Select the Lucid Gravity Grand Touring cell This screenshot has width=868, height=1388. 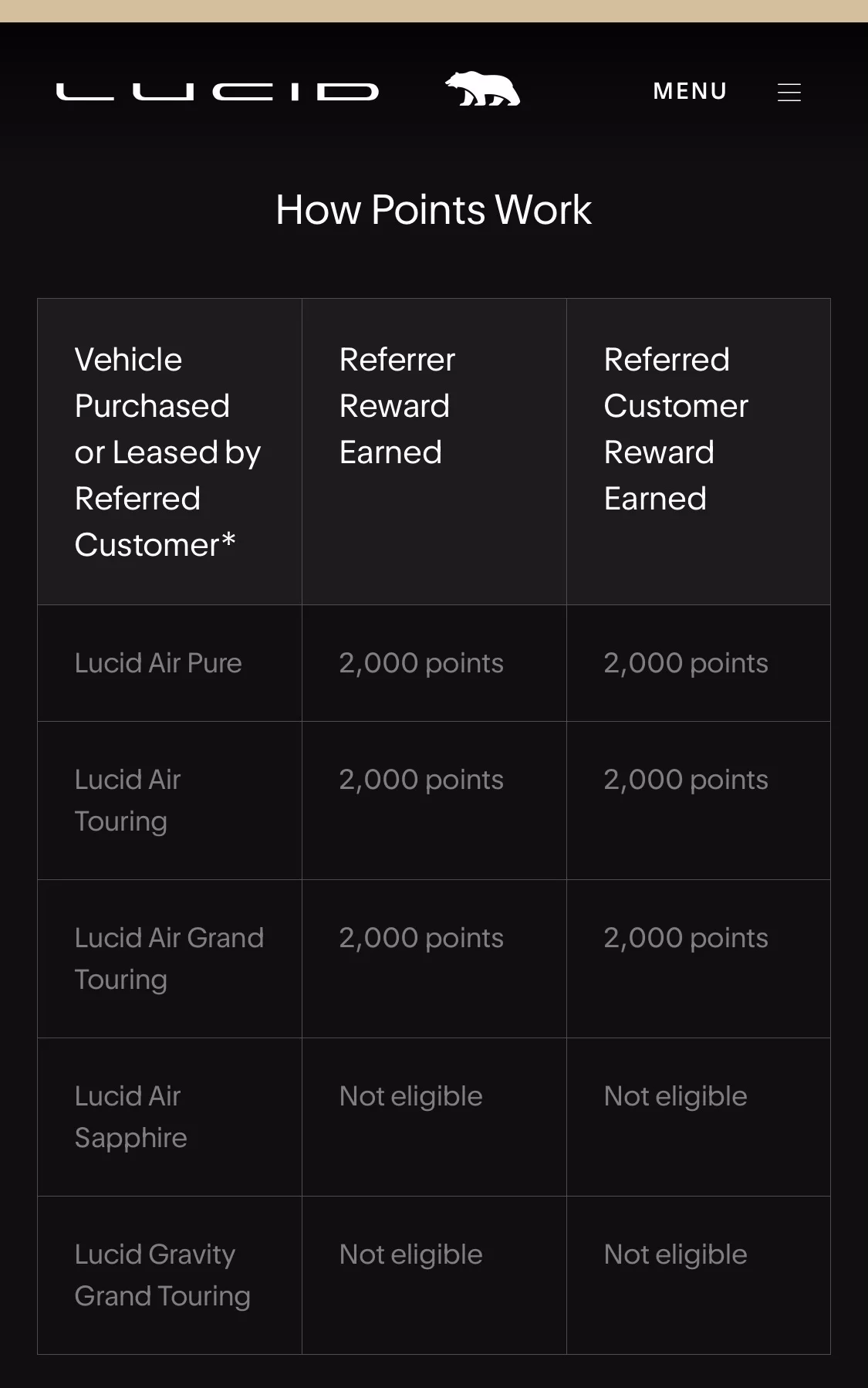point(169,1275)
